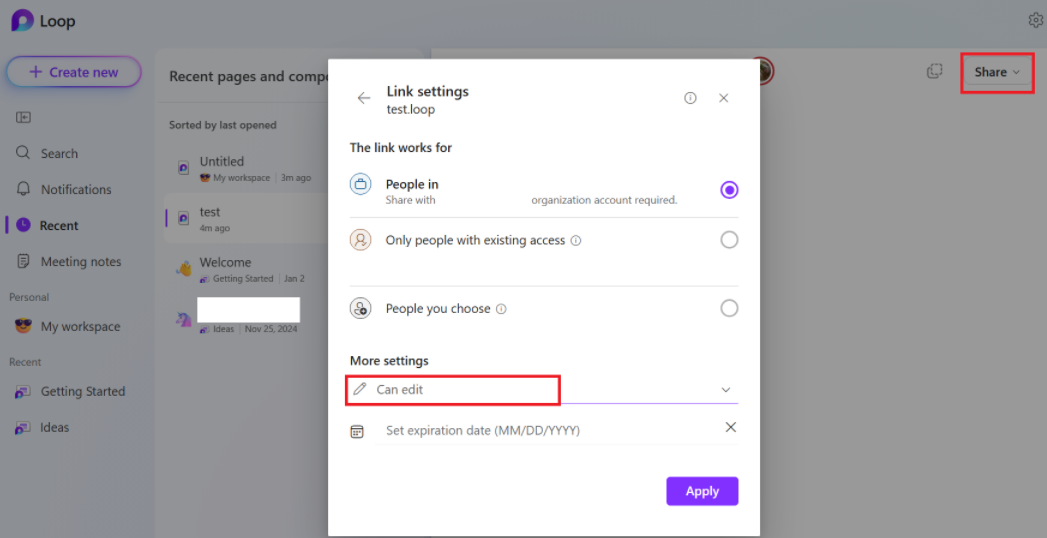The width and height of the screenshot is (1047, 538).
Task: Close the Link settings dialog
Action: (x=723, y=98)
